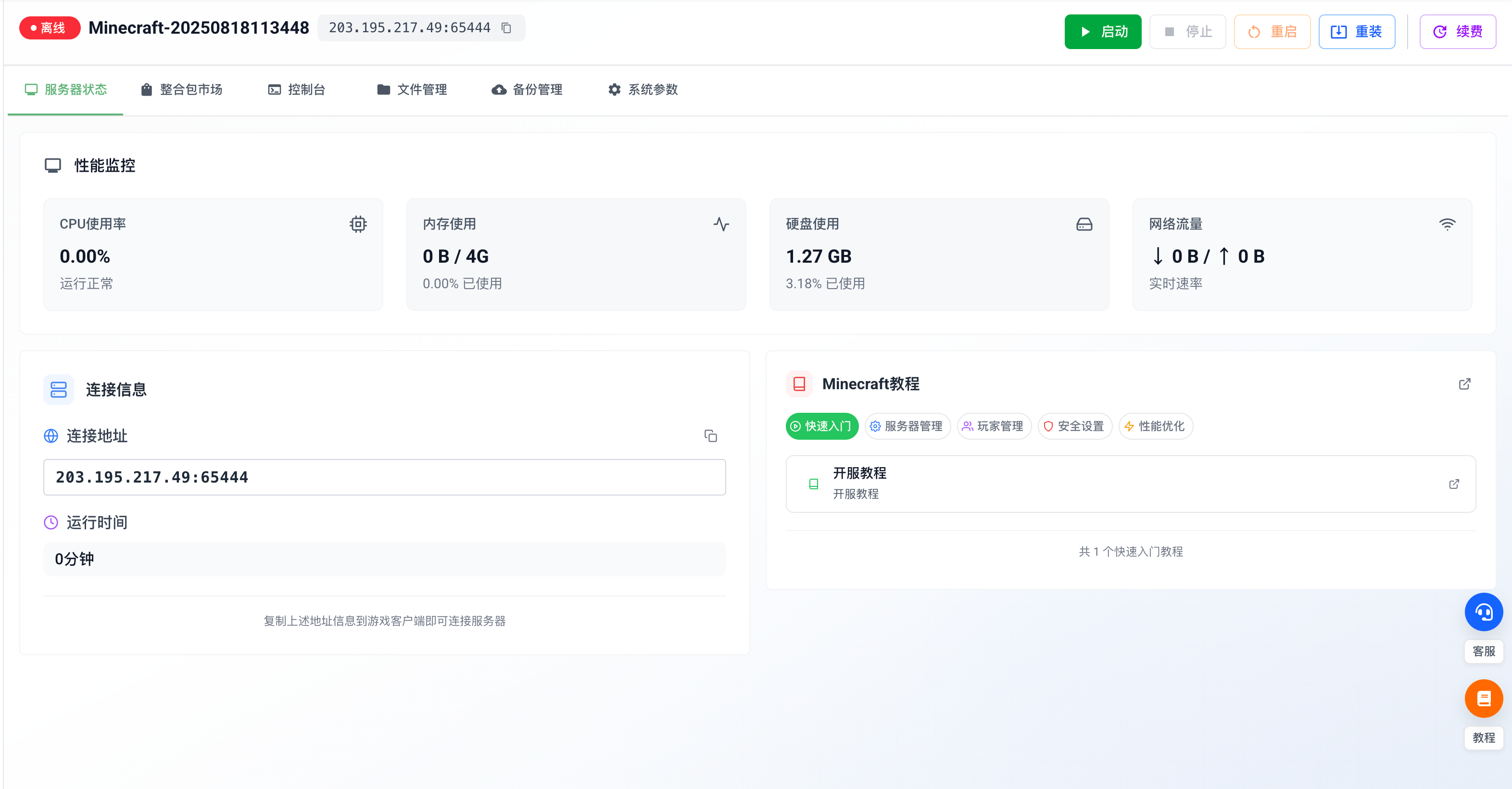Click the 运行正常 status text

click(x=86, y=283)
